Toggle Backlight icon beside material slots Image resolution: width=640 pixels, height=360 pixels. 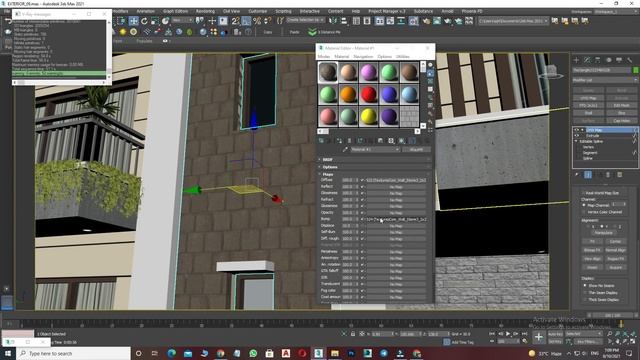430,73
